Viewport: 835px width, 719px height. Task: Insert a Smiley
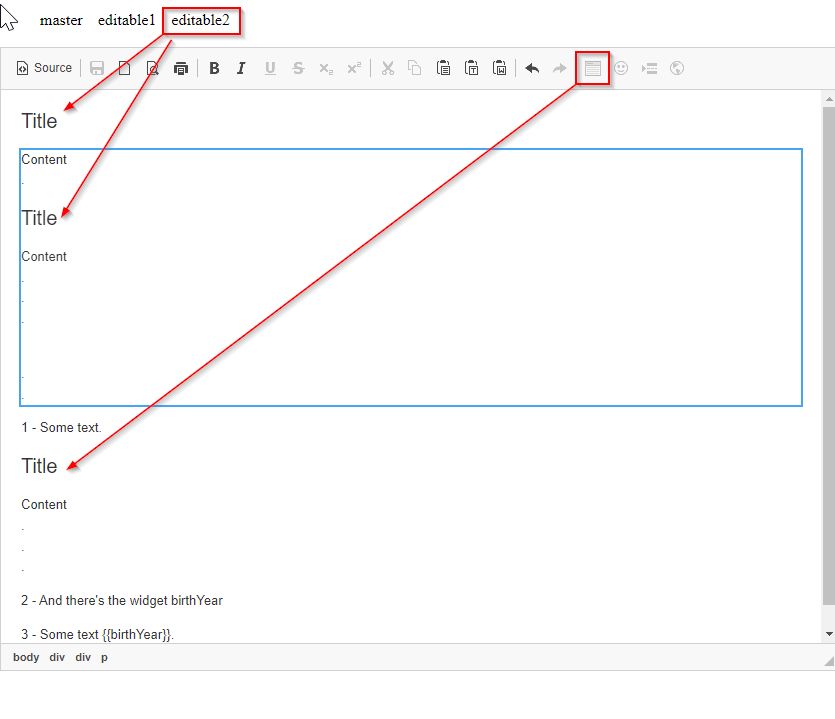click(621, 68)
